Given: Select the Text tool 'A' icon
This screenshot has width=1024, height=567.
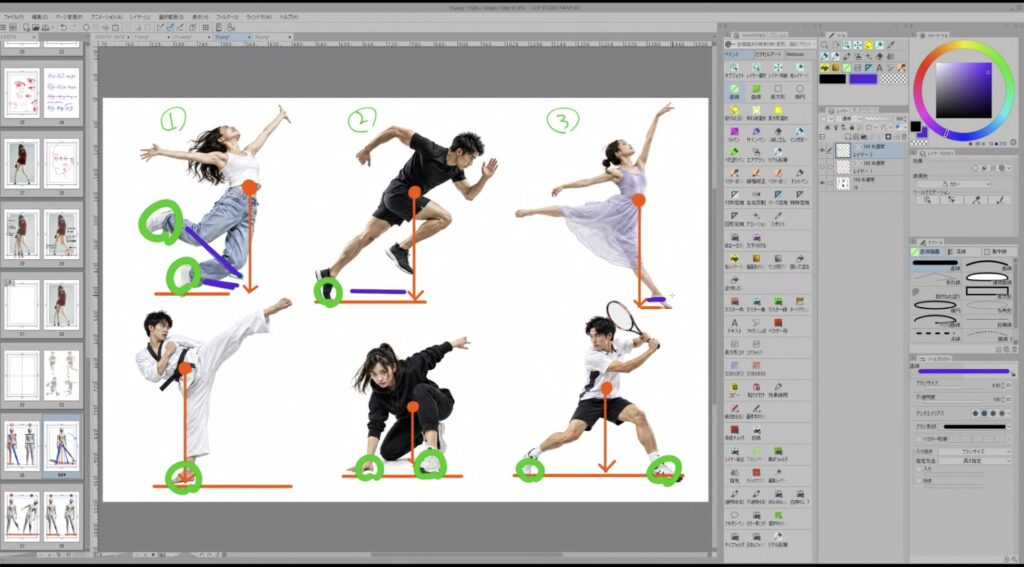Looking at the screenshot, I should [x=880, y=68].
